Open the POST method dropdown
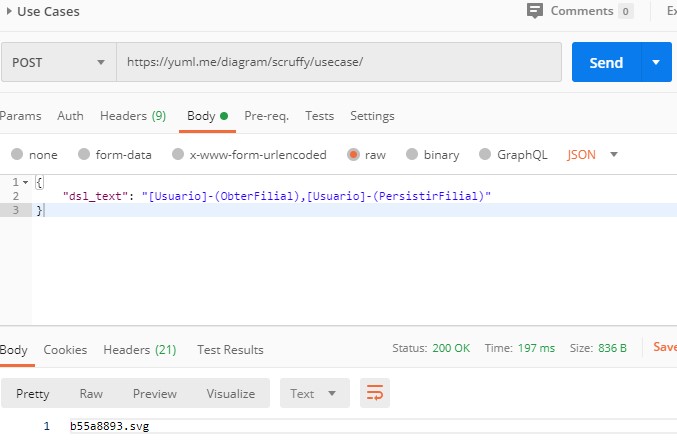The width and height of the screenshot is (677, 447). coord(58,62)
